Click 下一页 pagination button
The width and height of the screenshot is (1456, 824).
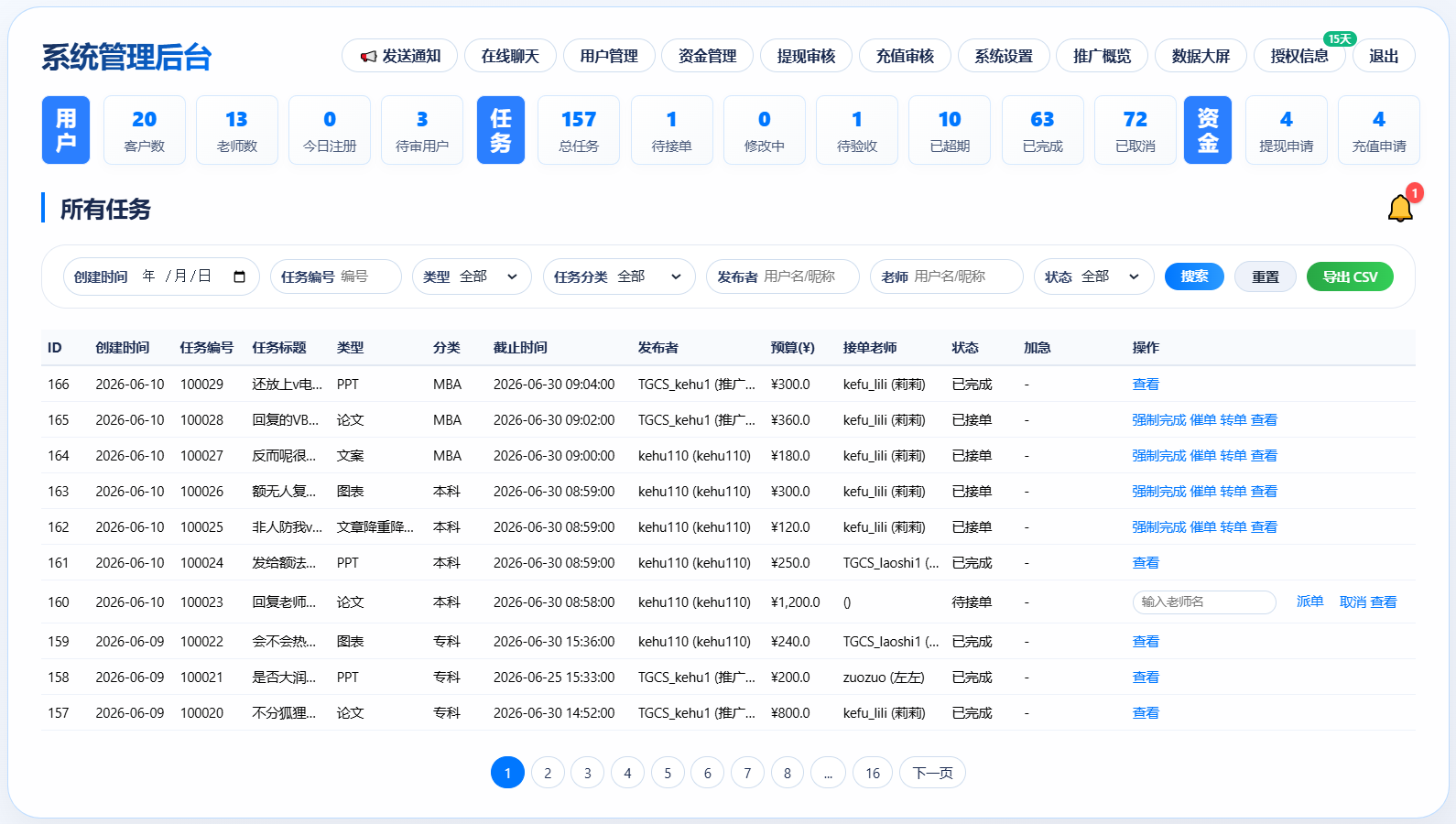932,773
